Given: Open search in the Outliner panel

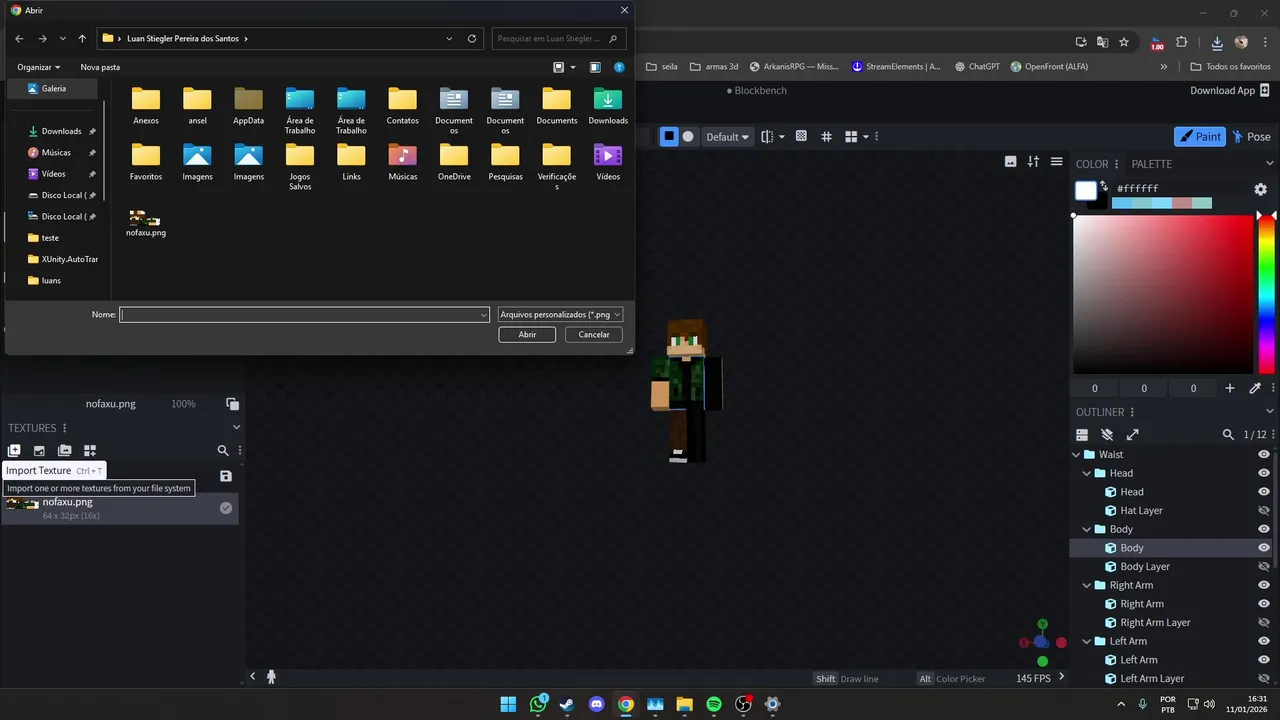Looking at the screenshot, I should coord(1228,435).
